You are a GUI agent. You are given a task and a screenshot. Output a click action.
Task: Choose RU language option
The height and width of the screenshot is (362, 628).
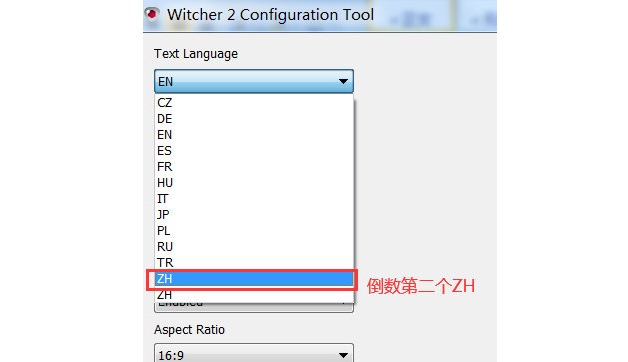tap(254, 247)
